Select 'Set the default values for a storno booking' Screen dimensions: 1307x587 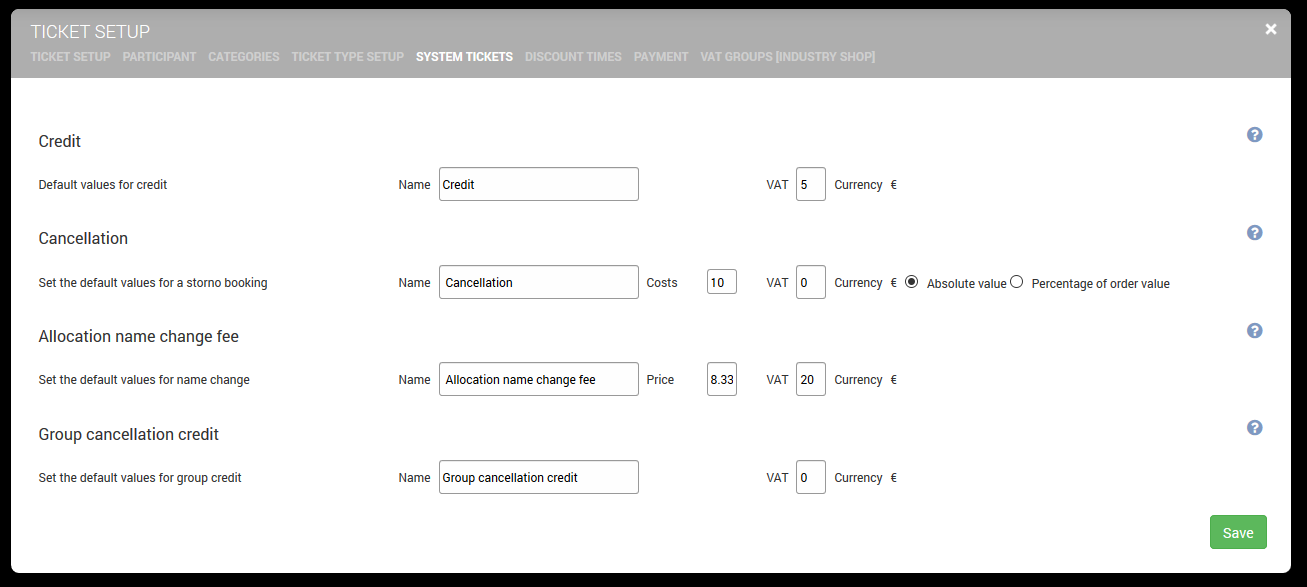(153, 283)
